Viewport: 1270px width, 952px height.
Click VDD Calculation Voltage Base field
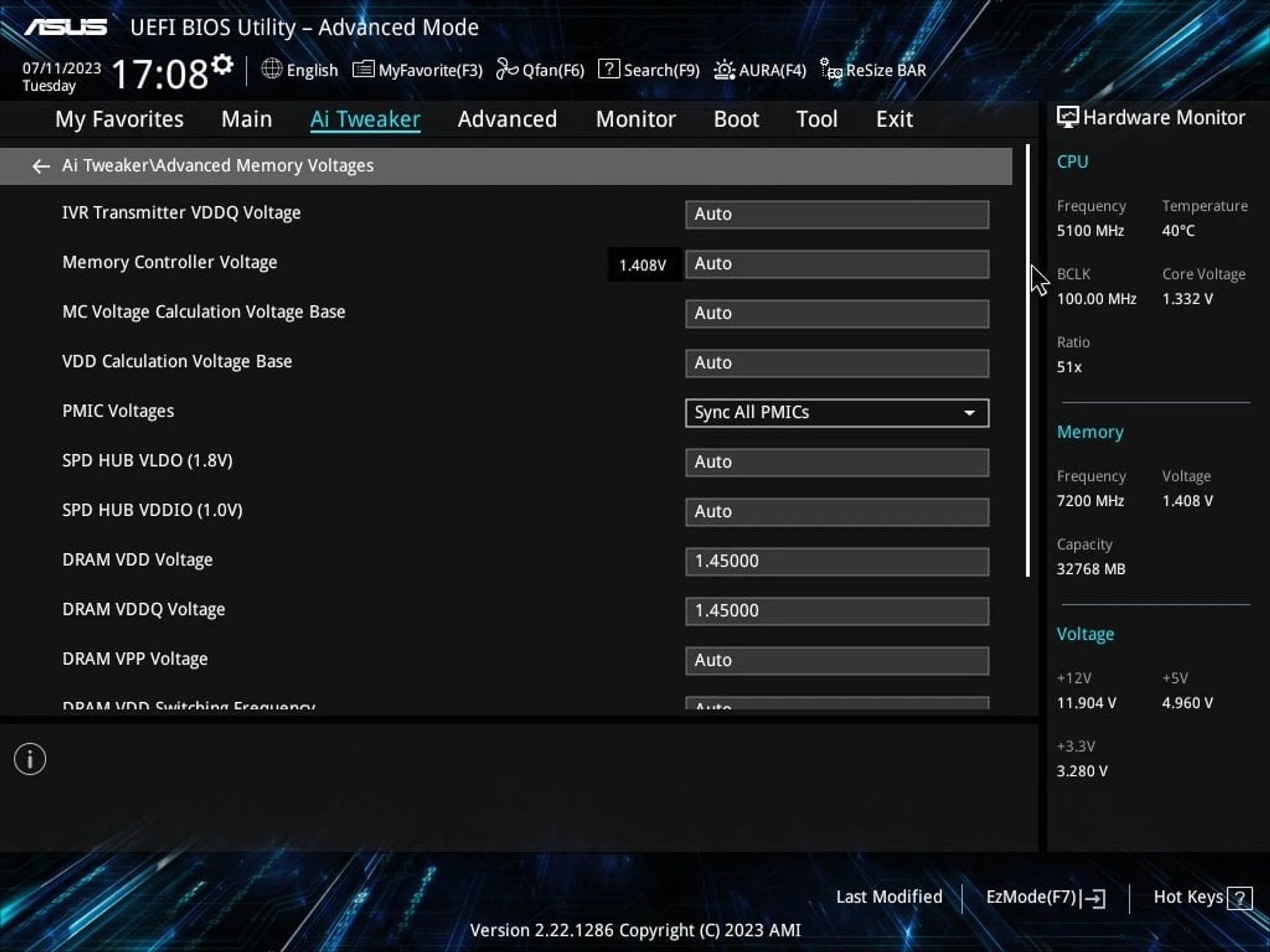(837, 363)
